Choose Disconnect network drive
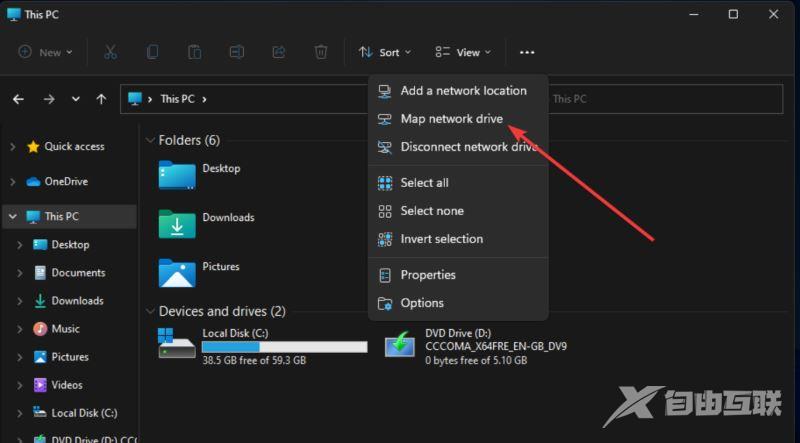 [x=458, y=147]
